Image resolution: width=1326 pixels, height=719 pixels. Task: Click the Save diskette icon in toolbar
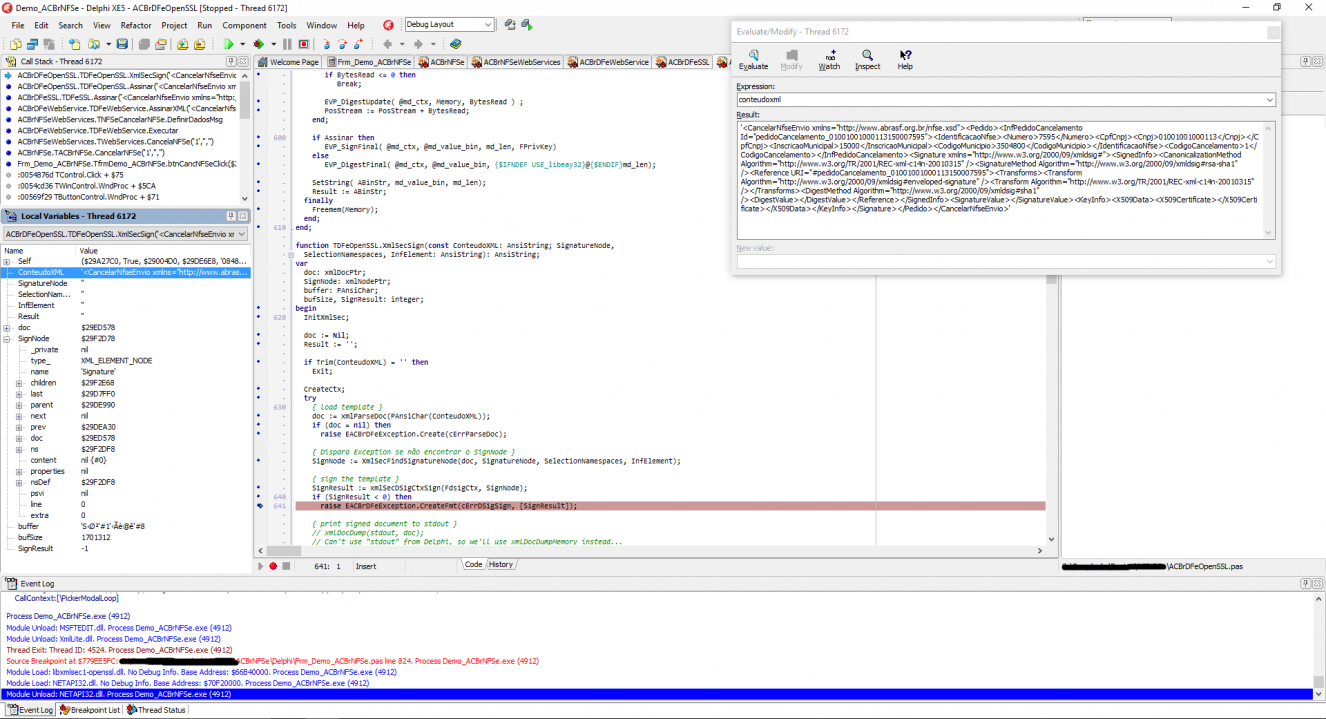122,44
